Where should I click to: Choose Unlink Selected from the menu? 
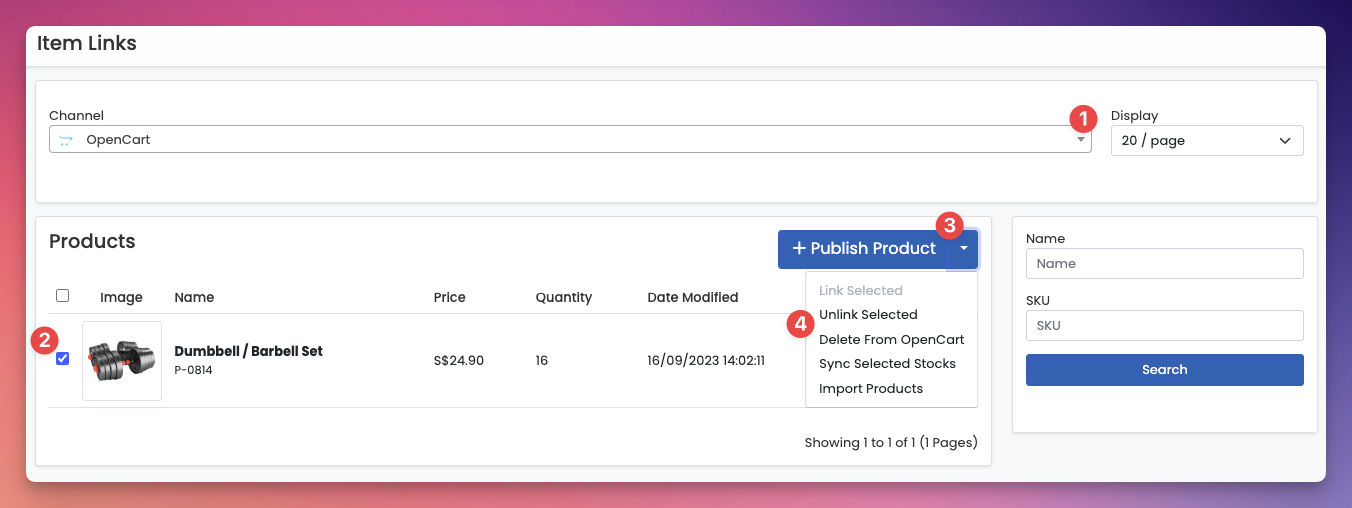click(x=867, y=315)
